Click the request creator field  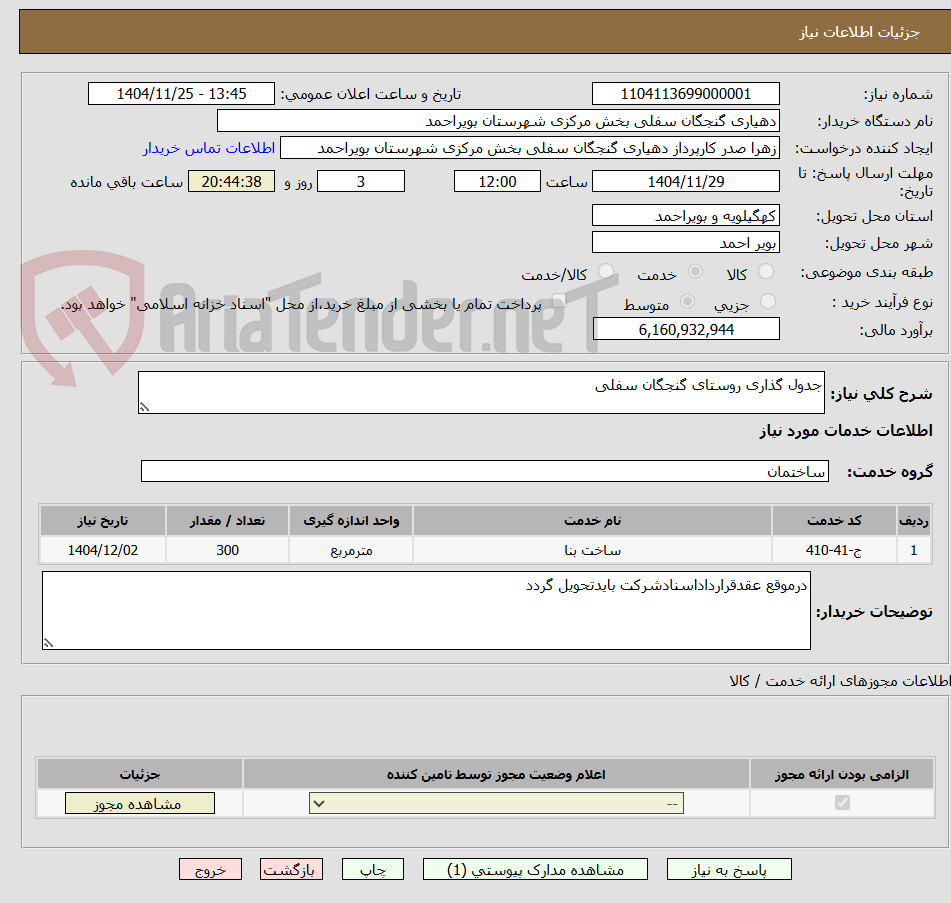tap(529, 148)
